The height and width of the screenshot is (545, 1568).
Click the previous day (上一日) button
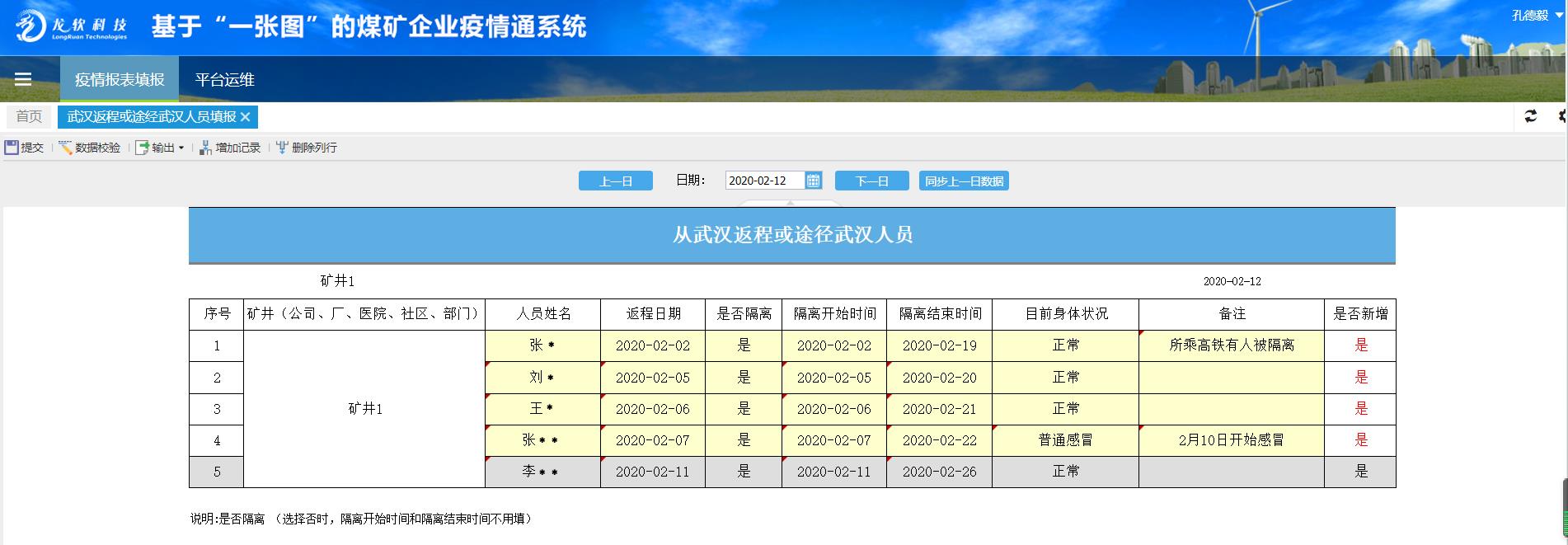coord(615,181)
